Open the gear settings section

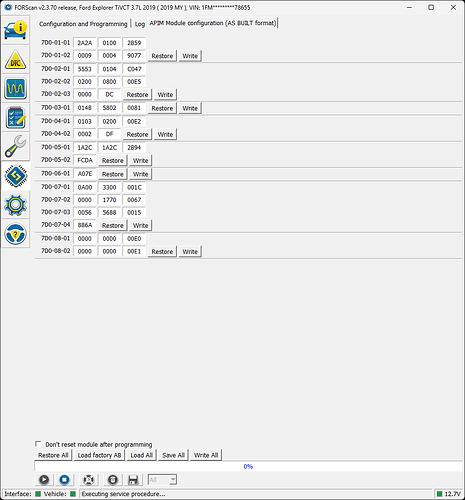(15, 204)
